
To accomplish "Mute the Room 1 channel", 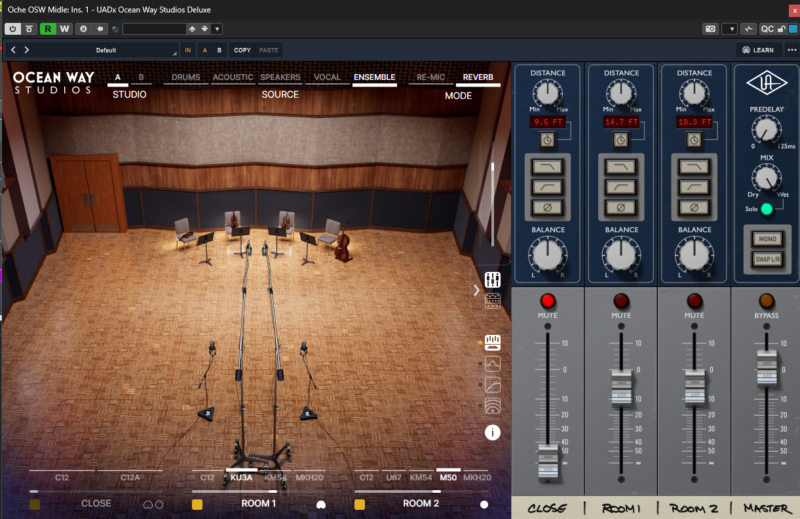I will (621, 301).
